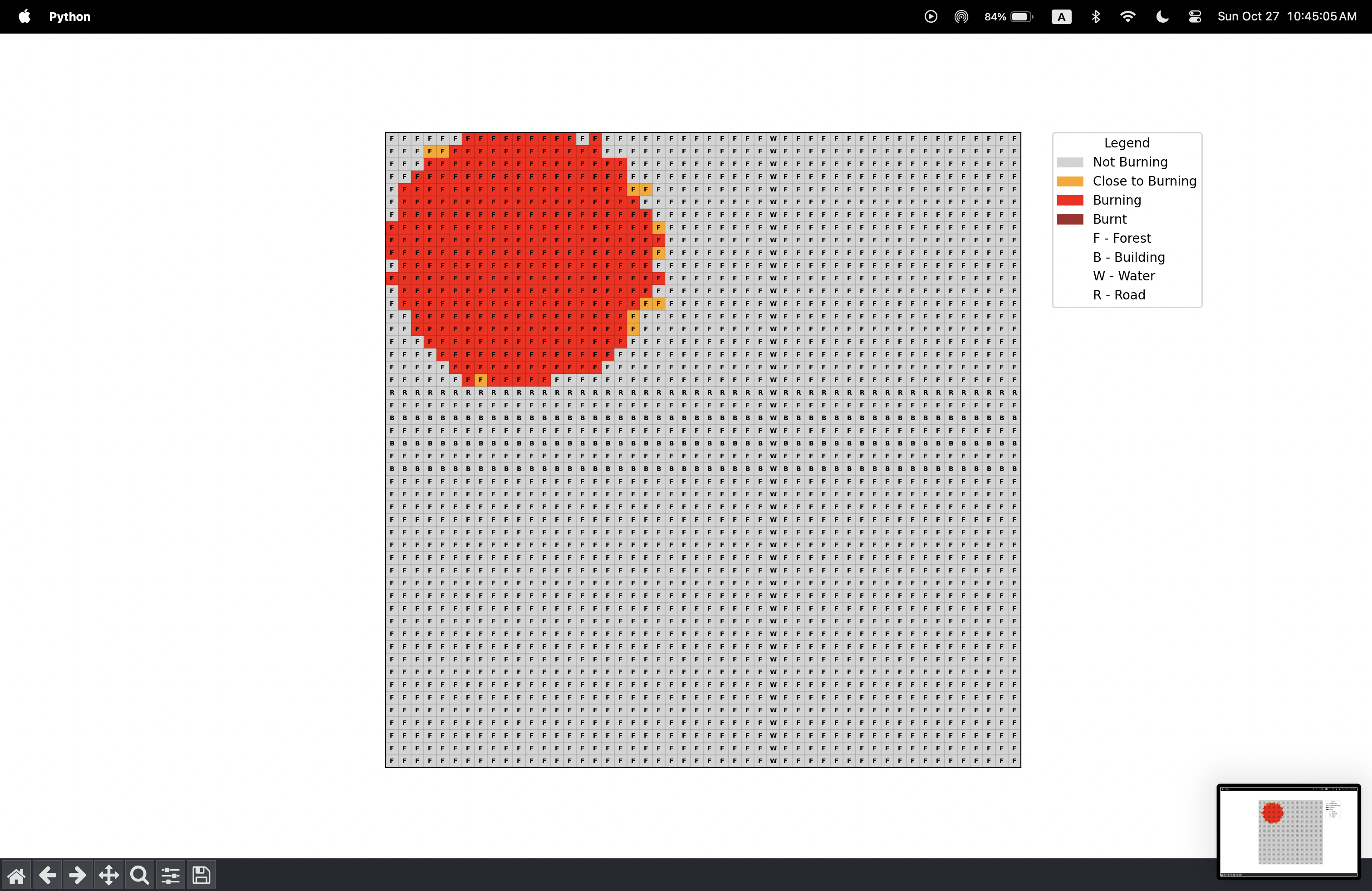Click the Burning red legend swatch

pyautogui.click(x=1070, y=200)
